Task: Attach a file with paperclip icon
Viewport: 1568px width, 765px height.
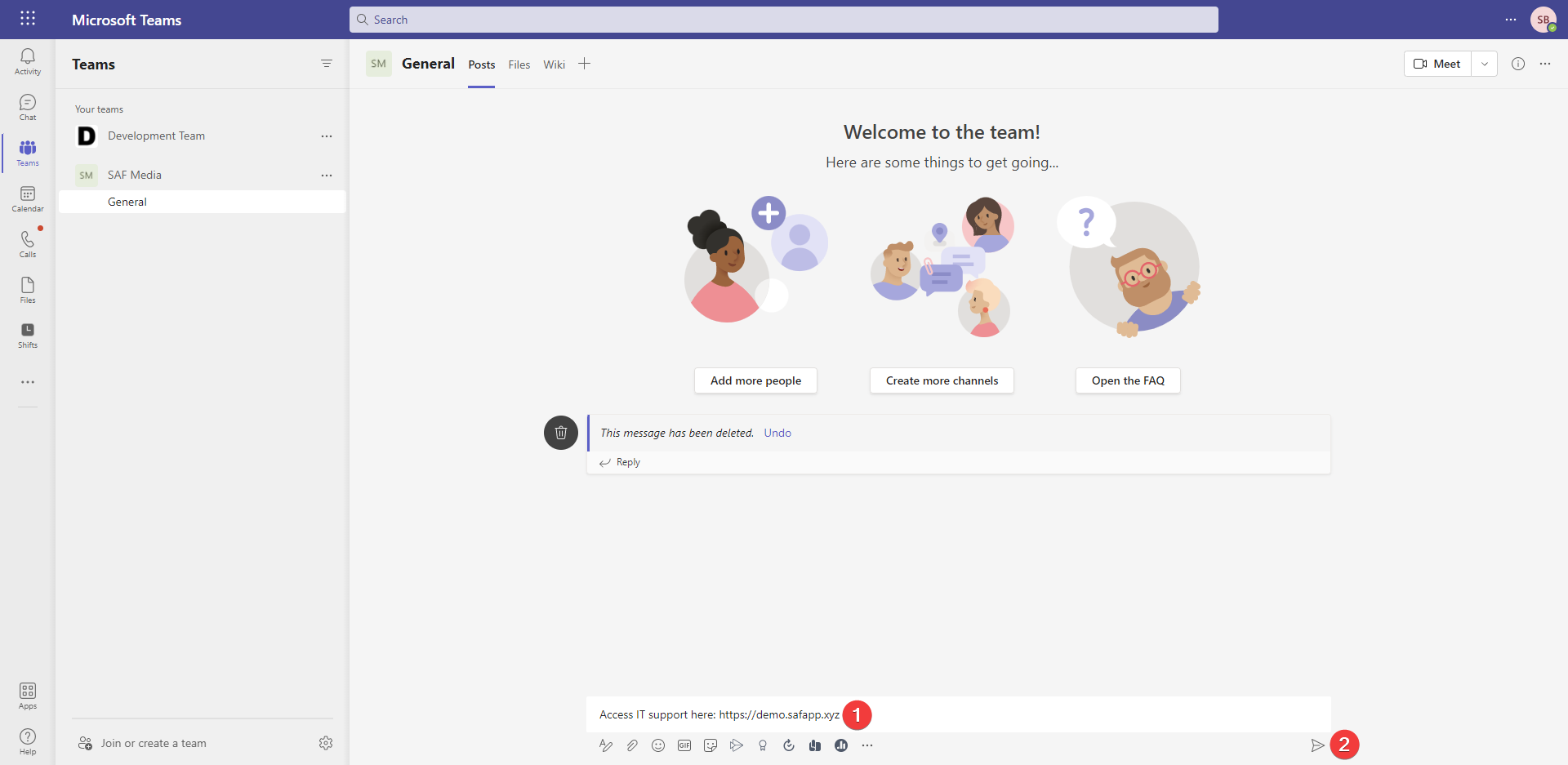Action: (x=632, y=745)
